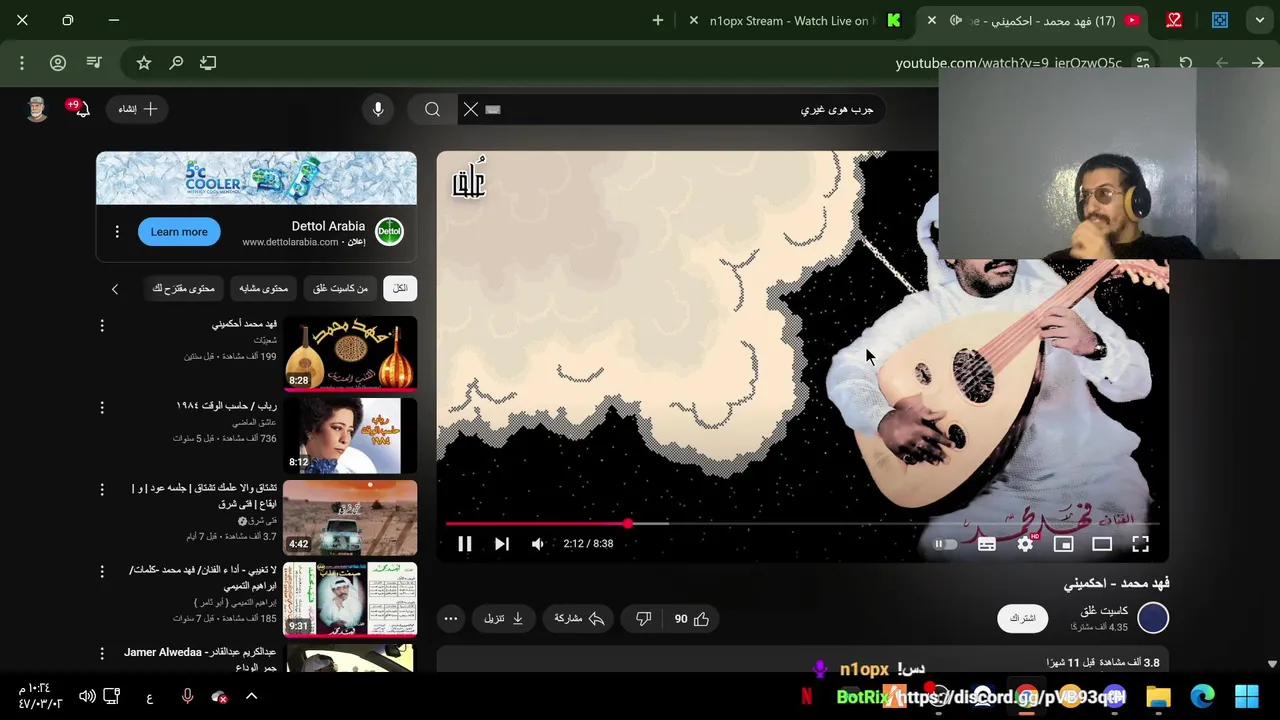Open فهد محمد أحكميني 8:28 thumbnail
This screenshot has height=720, width=1280.
pyautogui.click(x=350, y=353)
